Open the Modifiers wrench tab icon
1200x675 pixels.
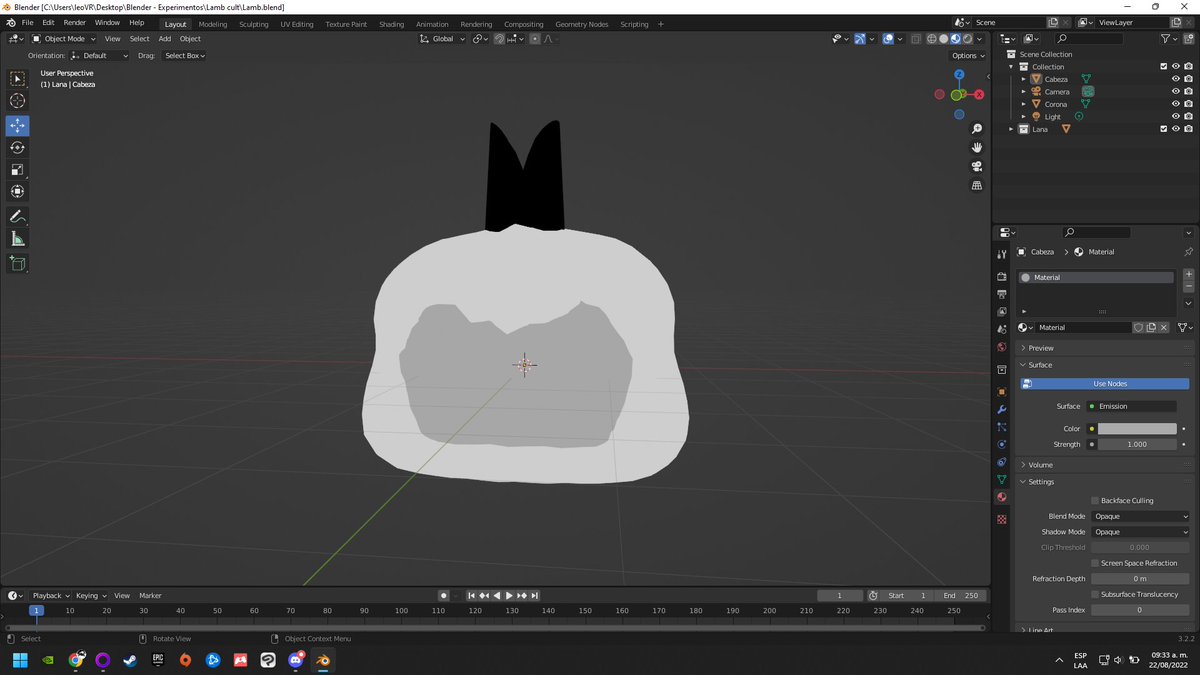click(x=1002, y=410)
